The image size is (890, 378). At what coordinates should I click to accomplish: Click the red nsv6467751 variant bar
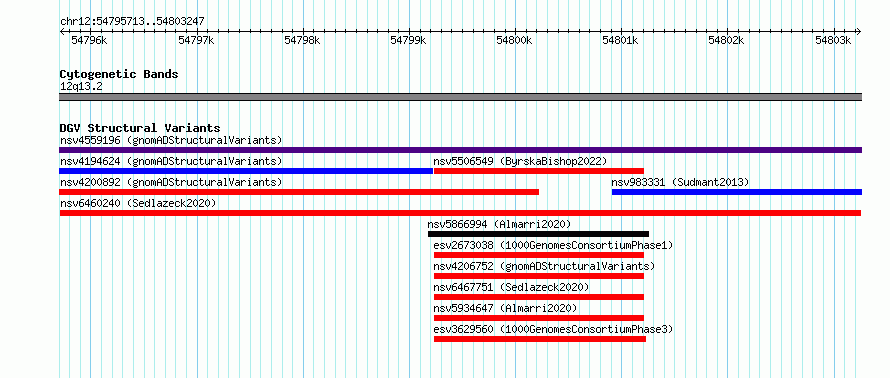[x=539, y=297]
